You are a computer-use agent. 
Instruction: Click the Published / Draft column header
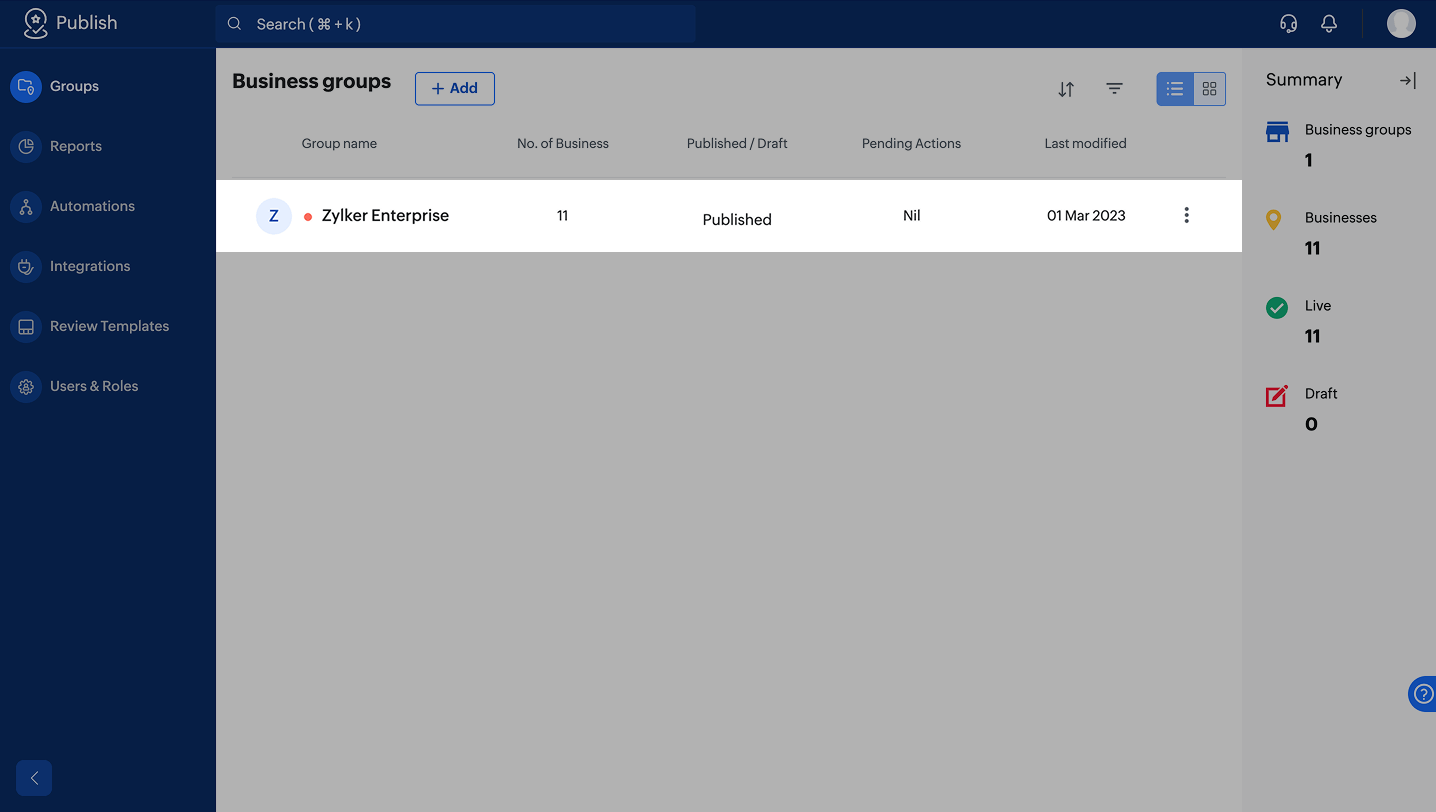737,144
